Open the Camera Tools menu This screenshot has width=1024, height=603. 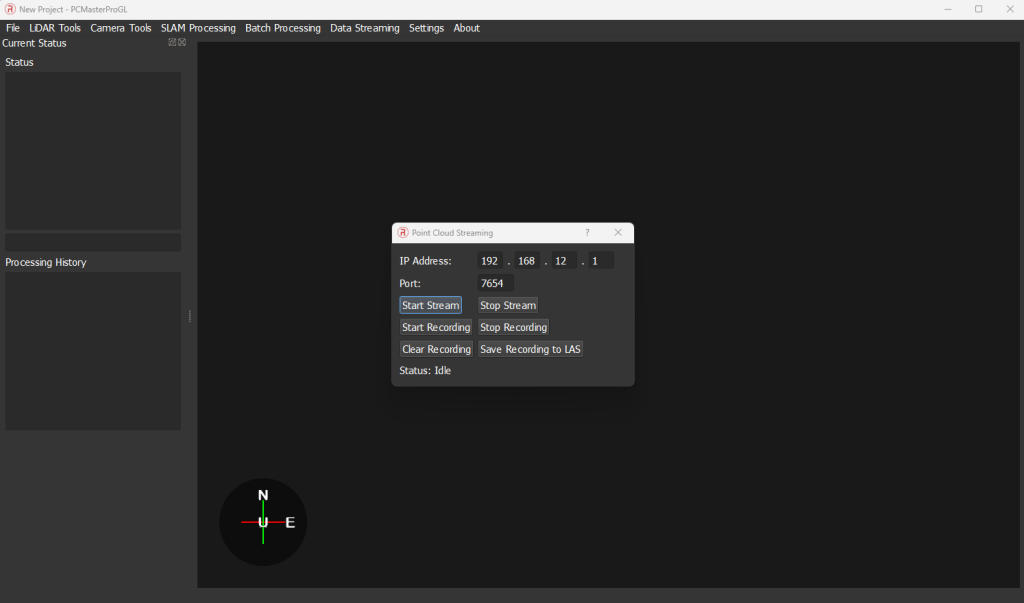(x=121, y=28)
